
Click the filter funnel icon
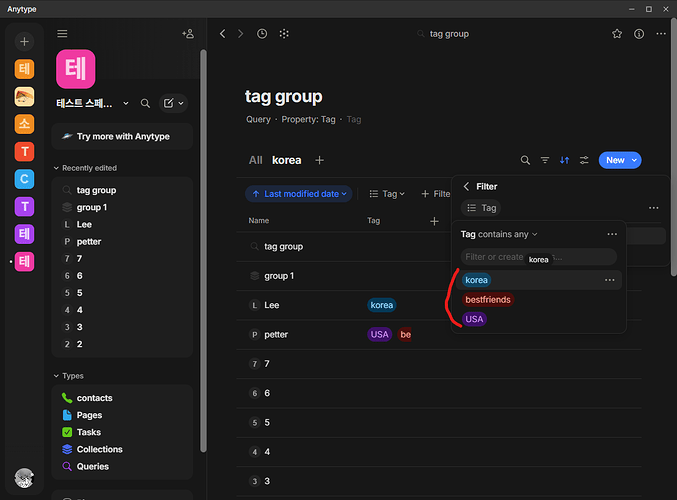click(x=545, y=160)
